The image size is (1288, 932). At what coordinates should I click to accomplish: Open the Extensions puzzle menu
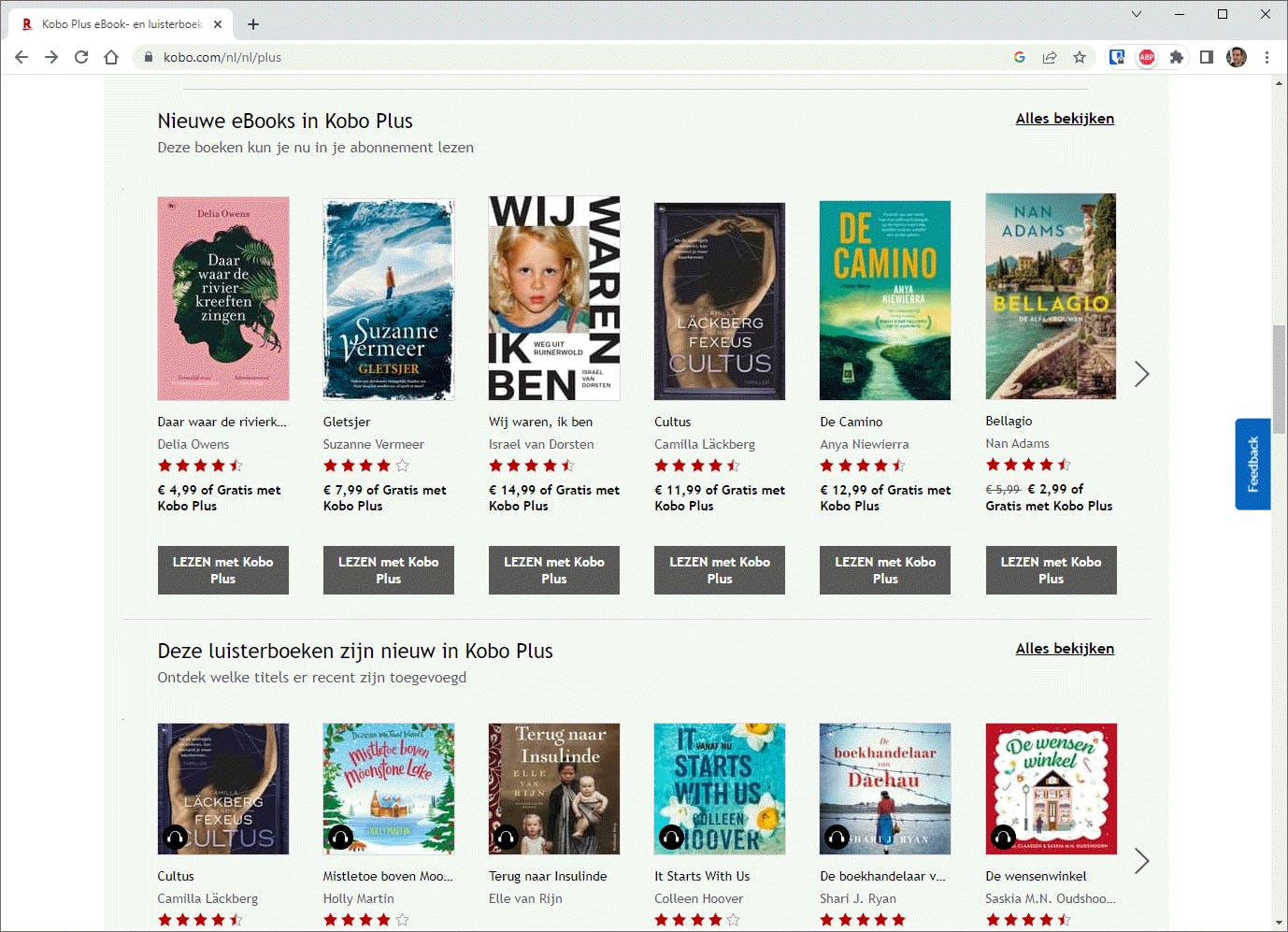[1177, 57]
